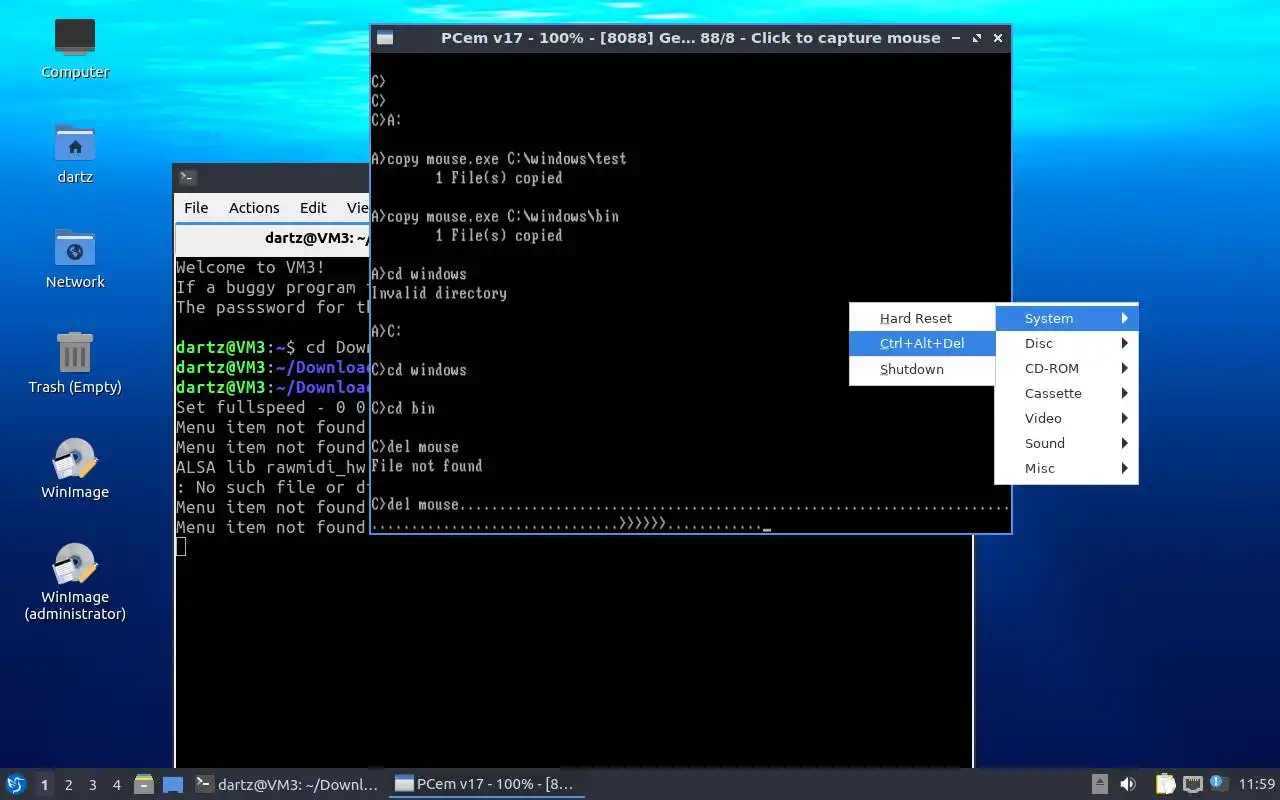1280x800 pixels.
Task: Click the terminal window title icon
Action: 187,177
